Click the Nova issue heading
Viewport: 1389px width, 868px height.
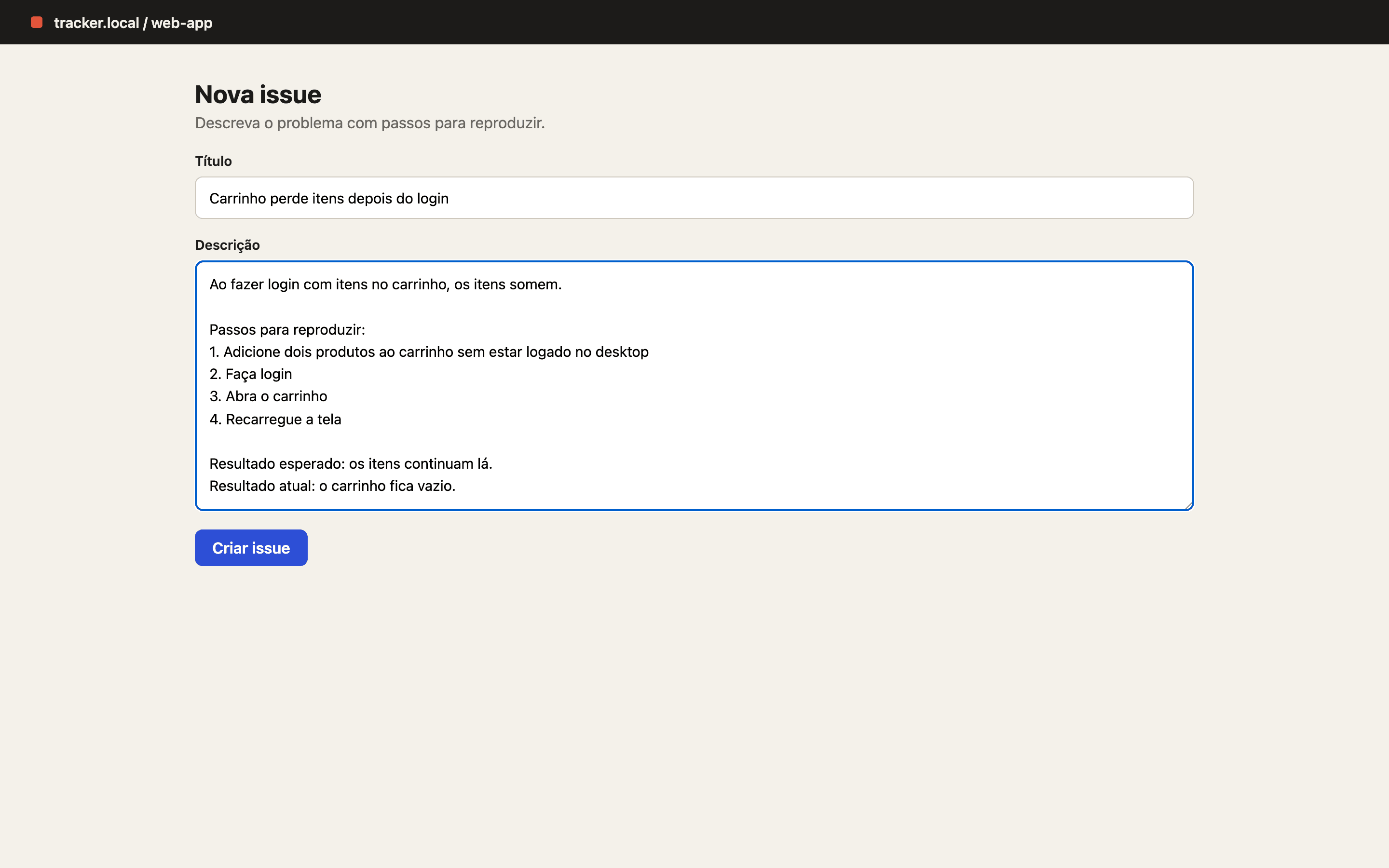[258, 95]
